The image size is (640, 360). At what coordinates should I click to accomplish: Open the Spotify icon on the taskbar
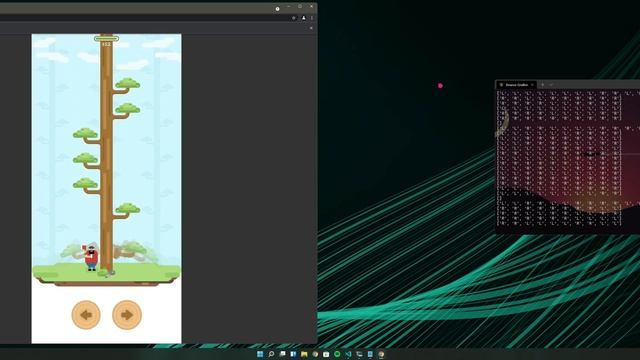tap(337, 354)
